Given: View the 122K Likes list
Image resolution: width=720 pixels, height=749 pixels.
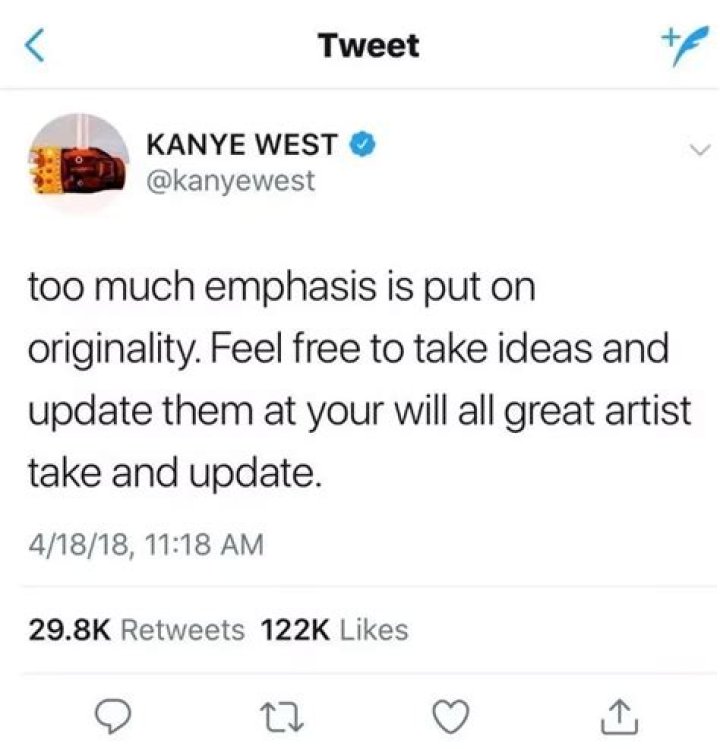Looking at the screenshot, I should 334,630.
